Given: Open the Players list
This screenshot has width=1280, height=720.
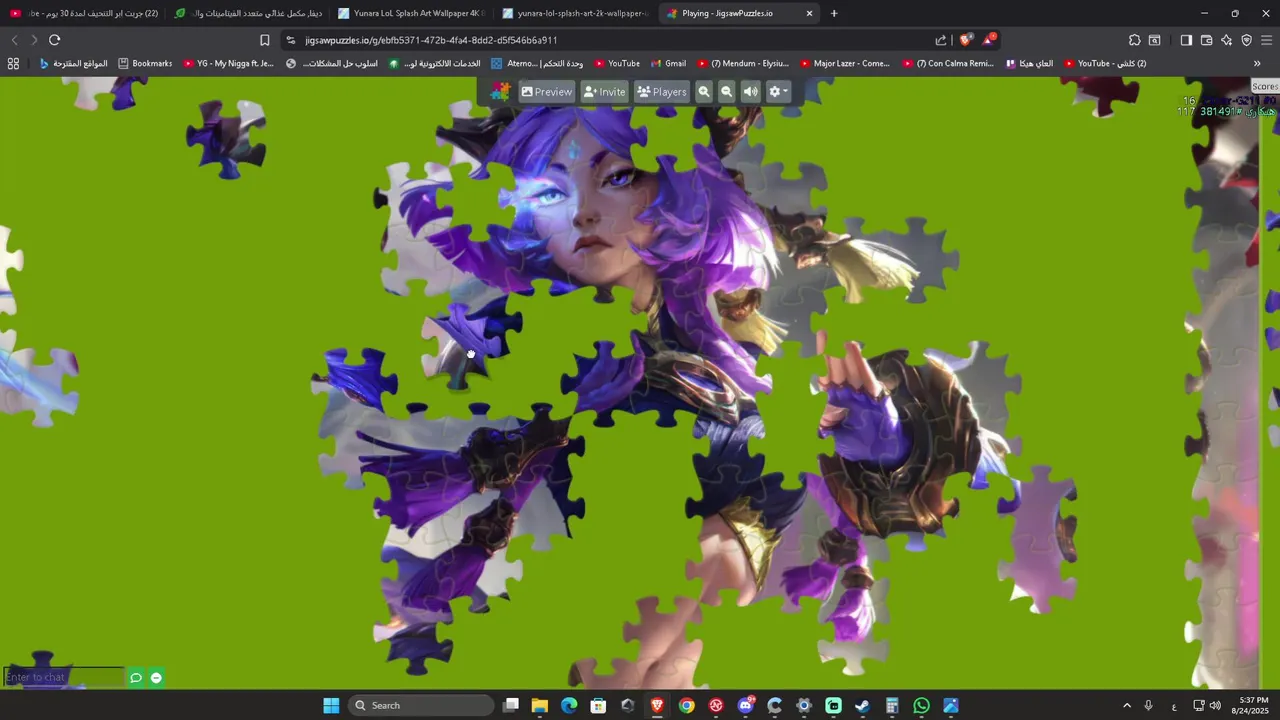Looking at the screenshot, I should tap(662, 92).
